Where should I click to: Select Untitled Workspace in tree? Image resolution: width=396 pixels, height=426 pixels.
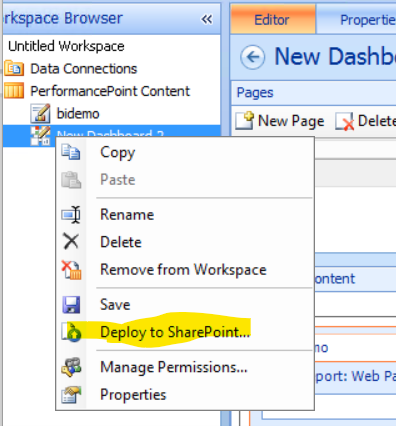click(x=66, y=46)
